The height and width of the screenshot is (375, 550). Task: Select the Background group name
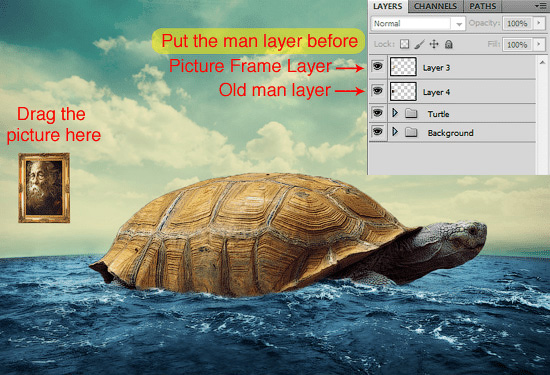(x=451, y=133)
